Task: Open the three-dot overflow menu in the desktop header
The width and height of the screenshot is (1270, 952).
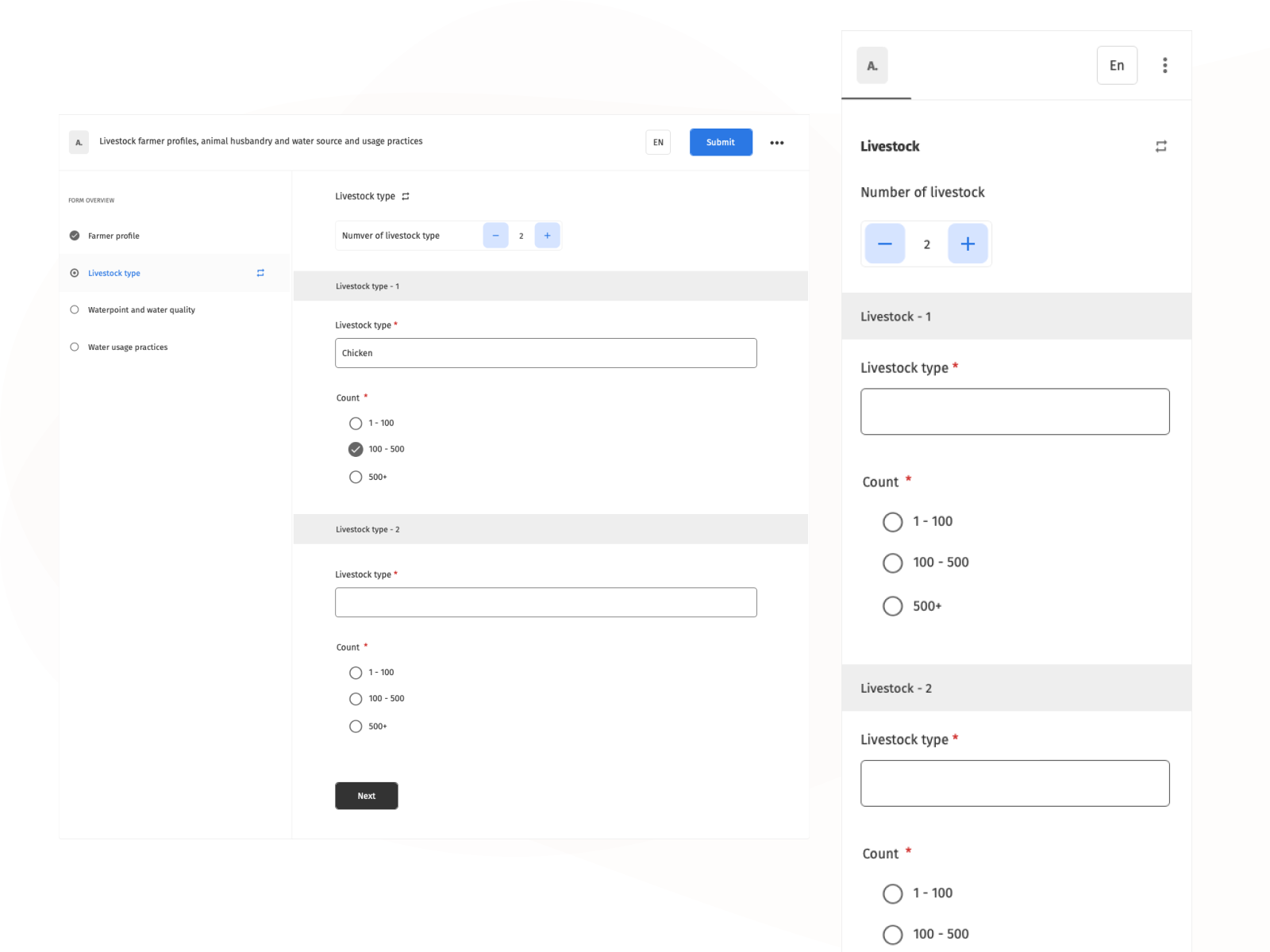Action: pyautogui.click(x=776, y=142)
